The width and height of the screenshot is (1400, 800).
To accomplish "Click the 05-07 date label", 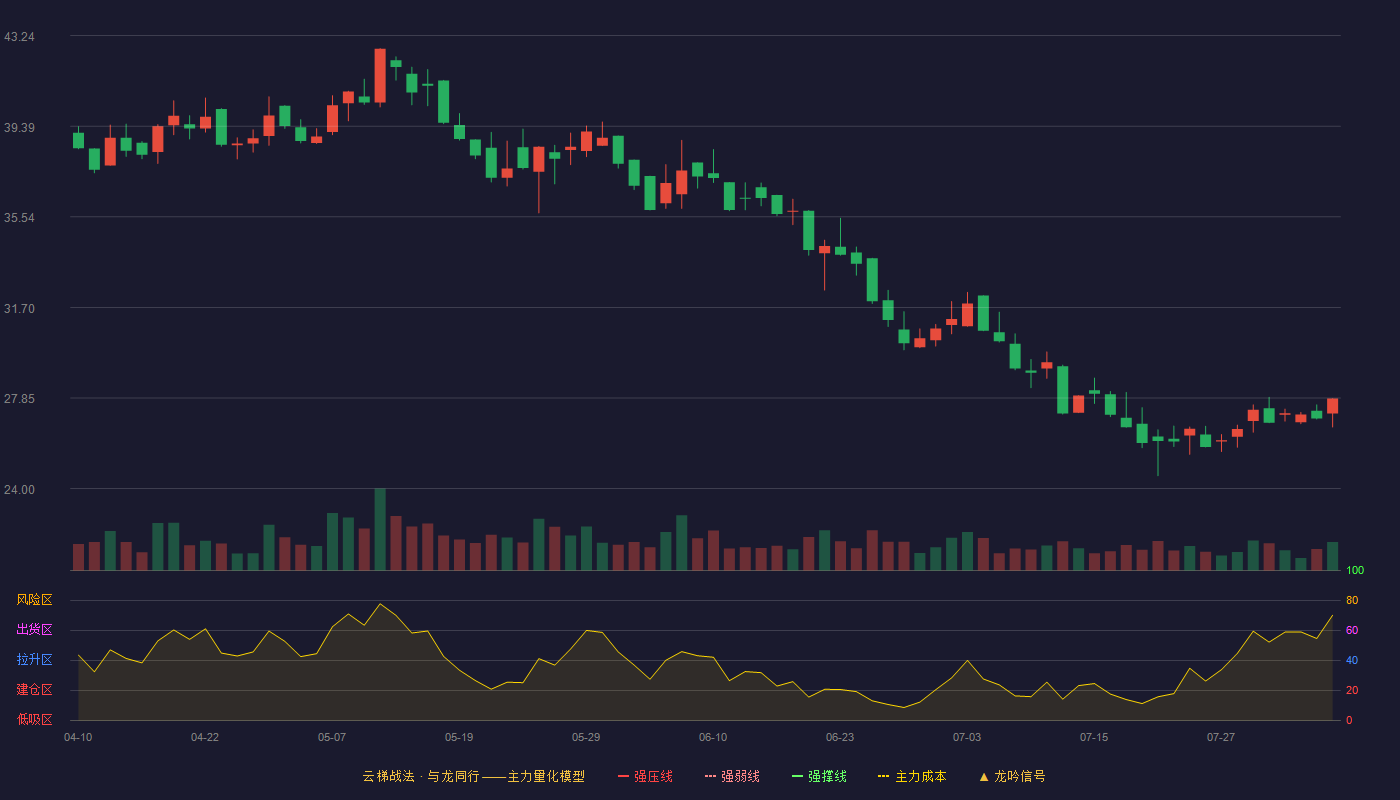I will tap(332, 737).
